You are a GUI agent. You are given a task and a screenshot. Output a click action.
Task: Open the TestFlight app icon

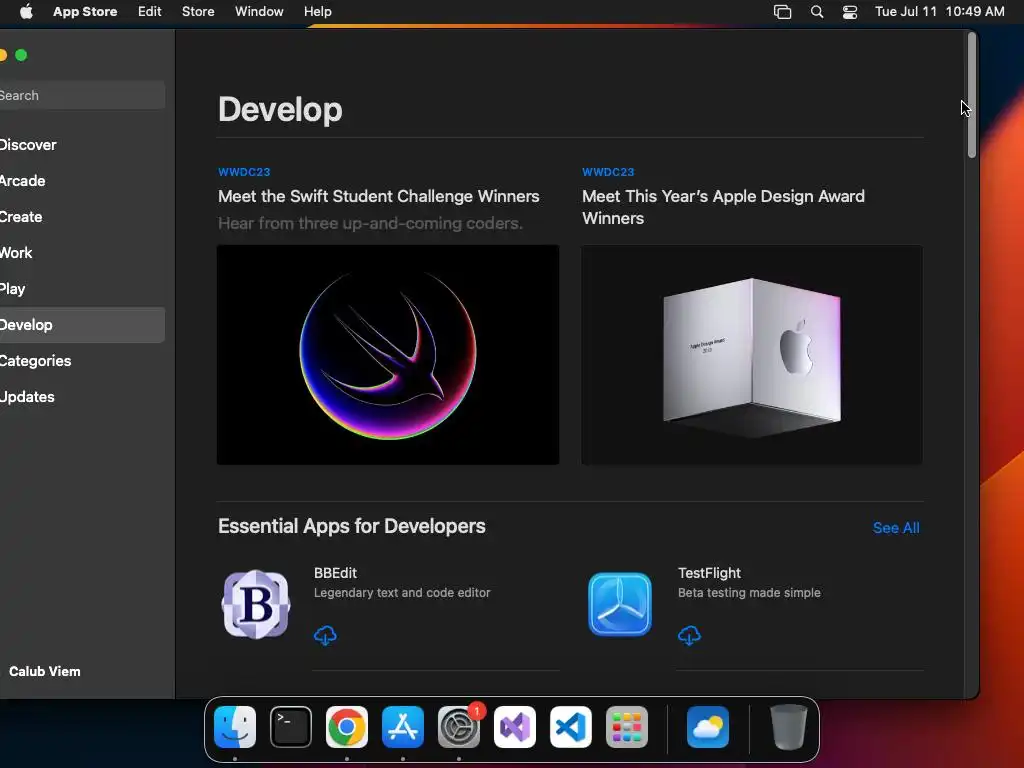(620, 604)
